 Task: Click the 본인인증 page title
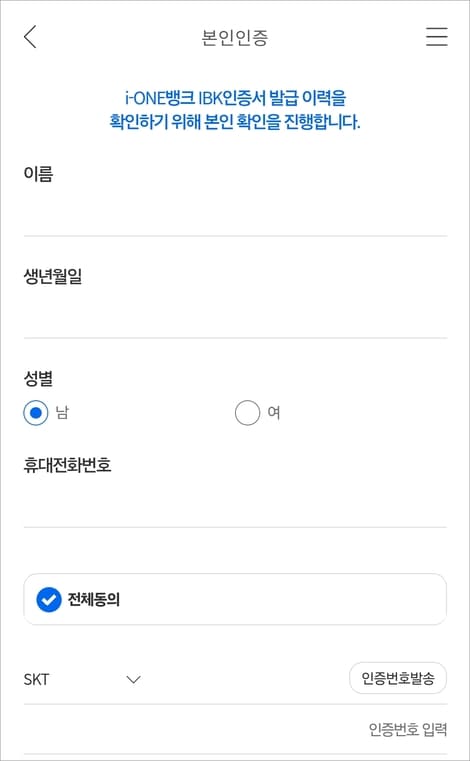tap(235, 37)
